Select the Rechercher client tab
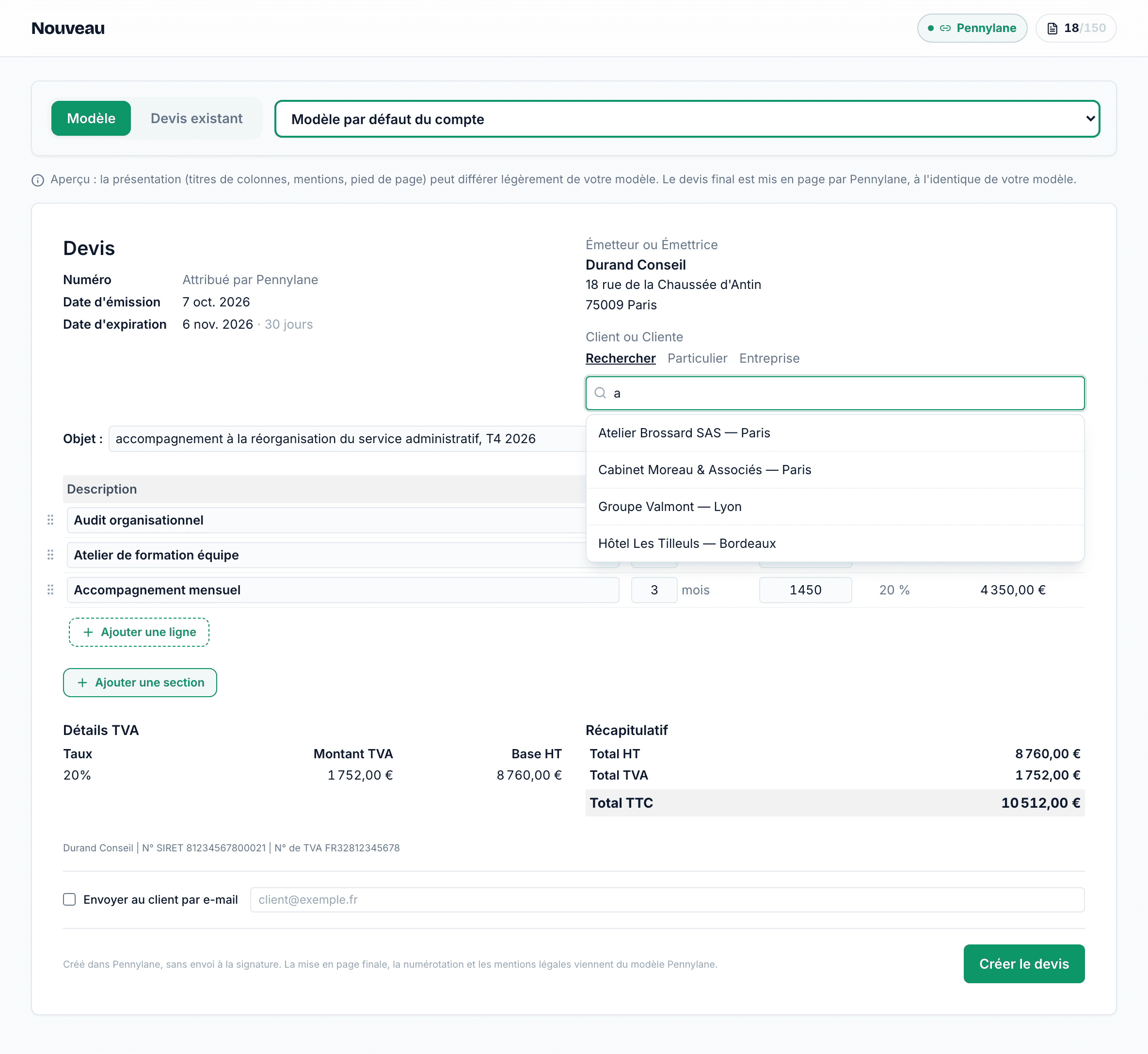This screenshot has height=1054, width=1148. pos(621,358)
